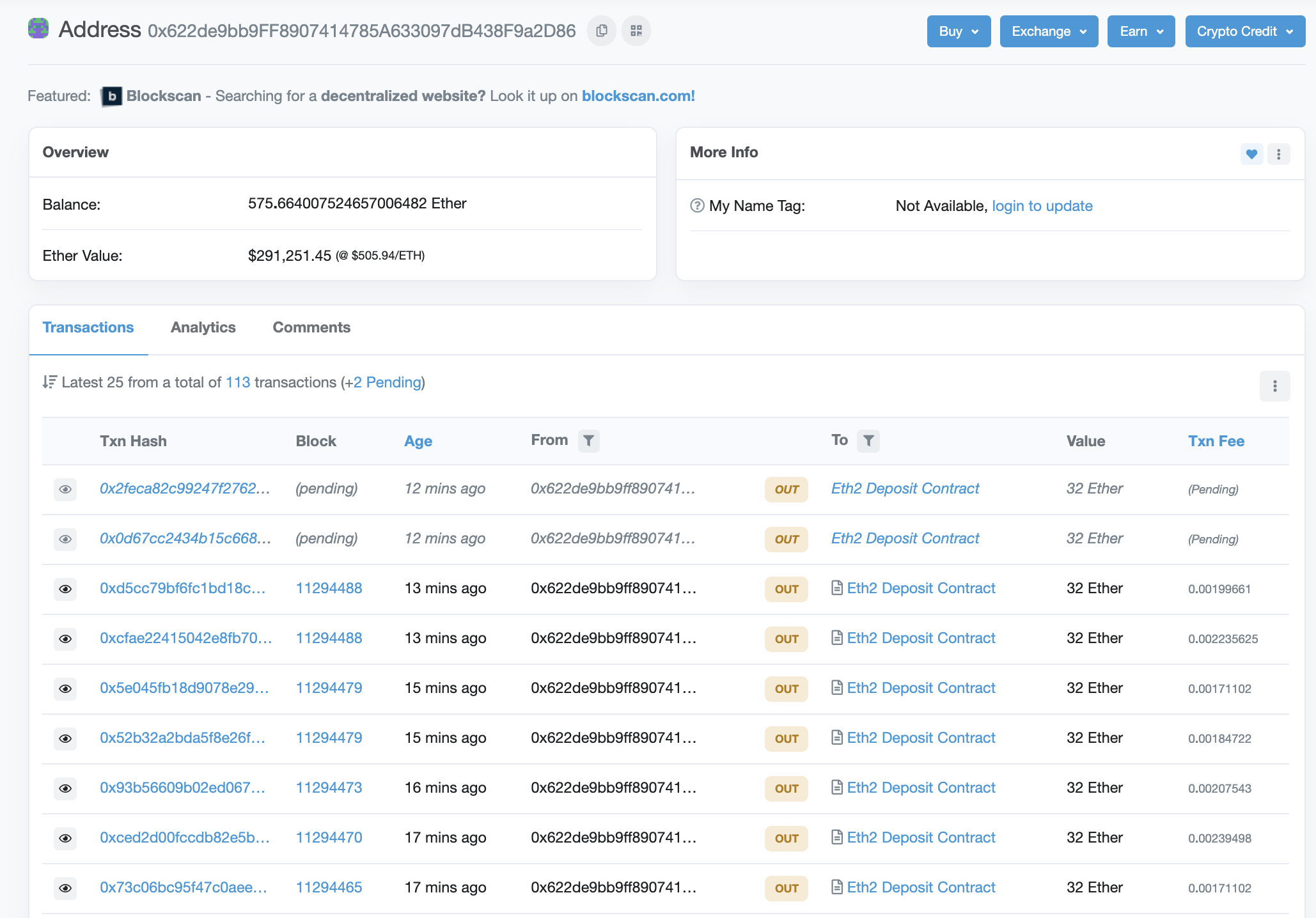Click contract icon in 0xcfae22415042e8fb70 row
1316x918 pixels.
(x=837, y=638)
